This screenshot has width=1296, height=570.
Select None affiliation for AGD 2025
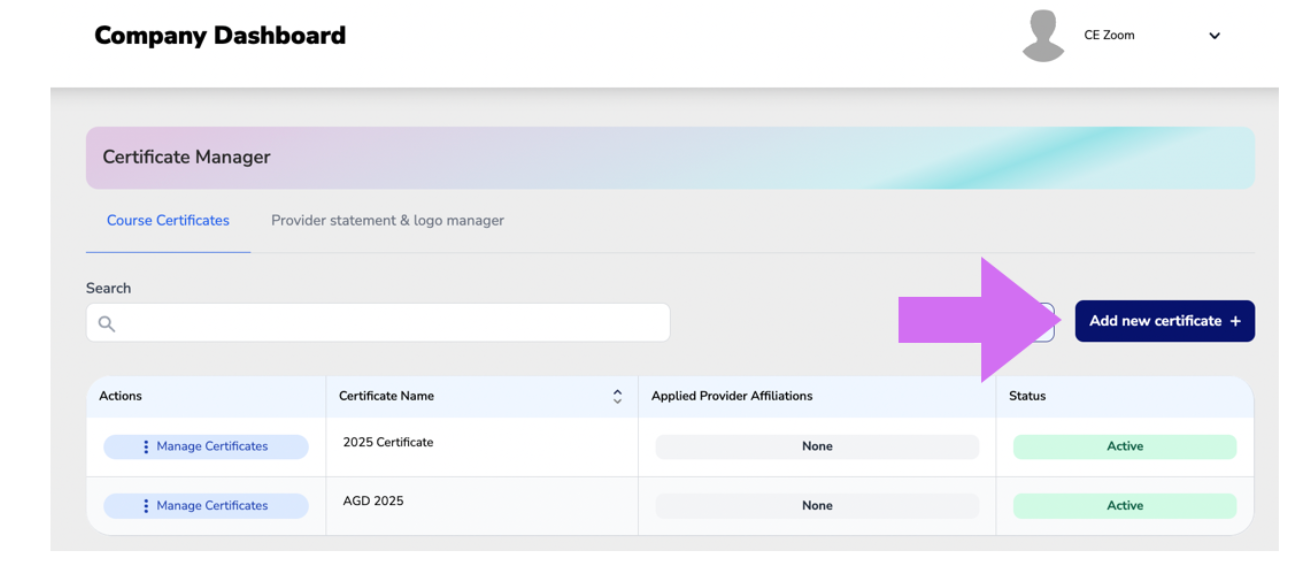[817, 506]
